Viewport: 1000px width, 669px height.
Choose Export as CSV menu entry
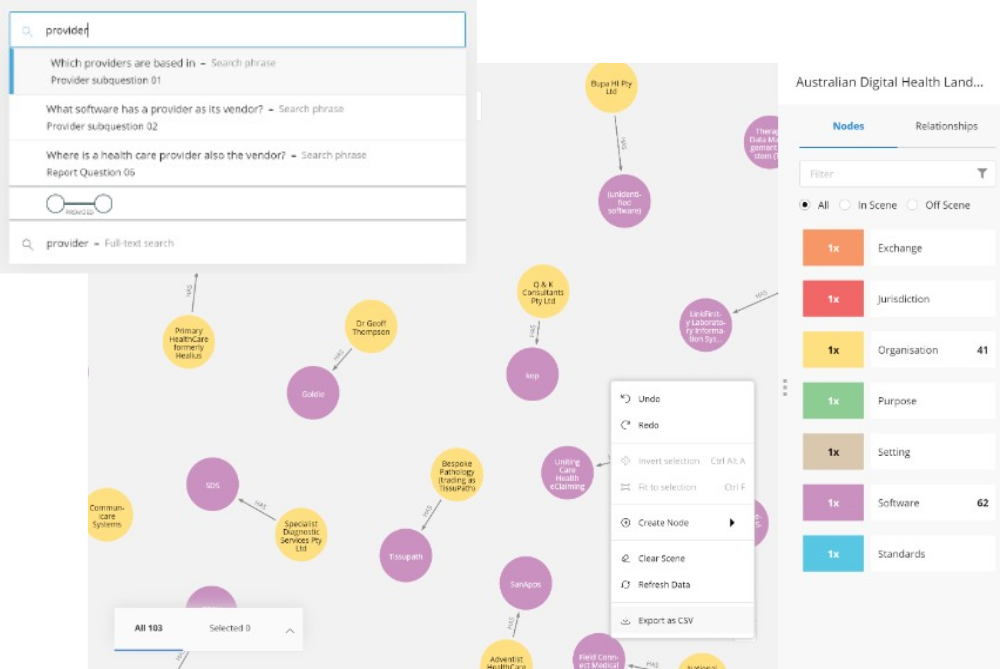coord(682,621)
